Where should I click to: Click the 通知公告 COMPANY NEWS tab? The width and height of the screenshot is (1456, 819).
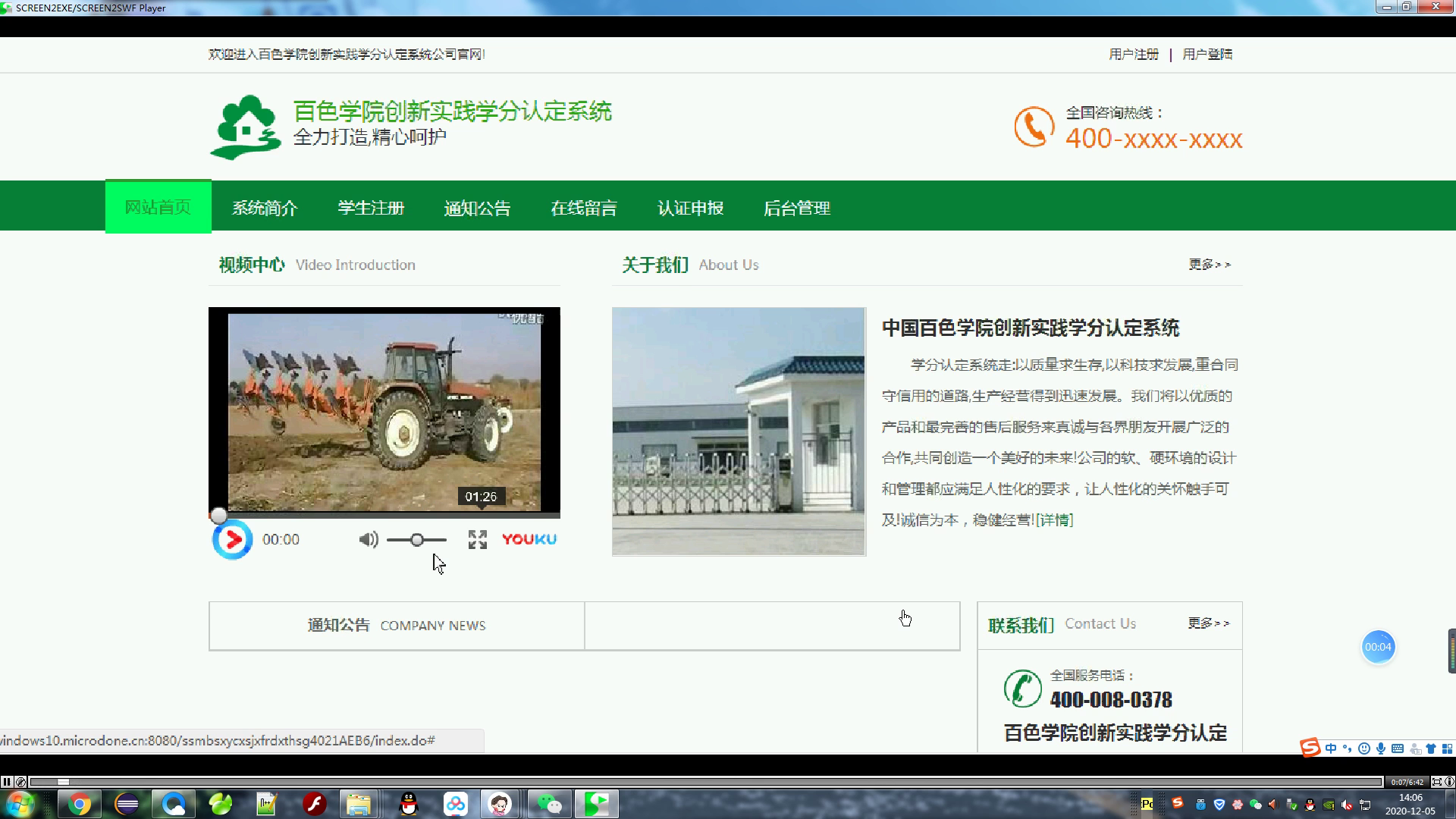pos(397,626)
